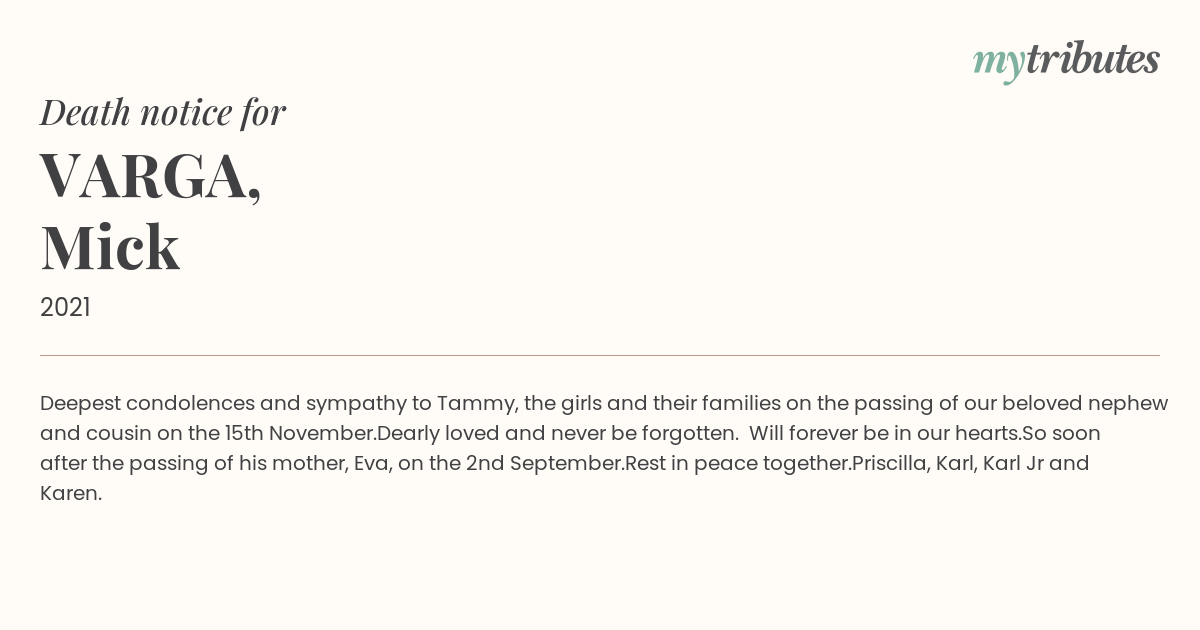Click the name Karen

70,494
